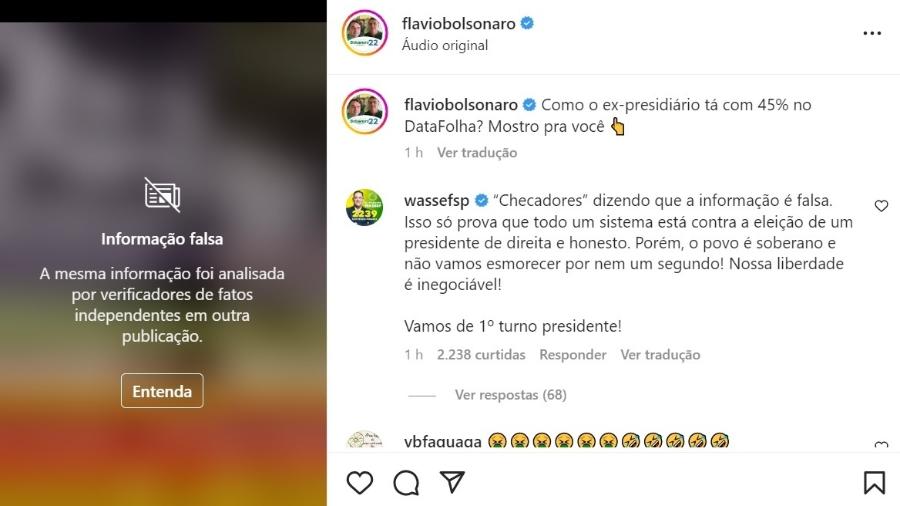900x506 pixels.
Task: Click Responder under wassefsp comment
Action: point(572,355)
